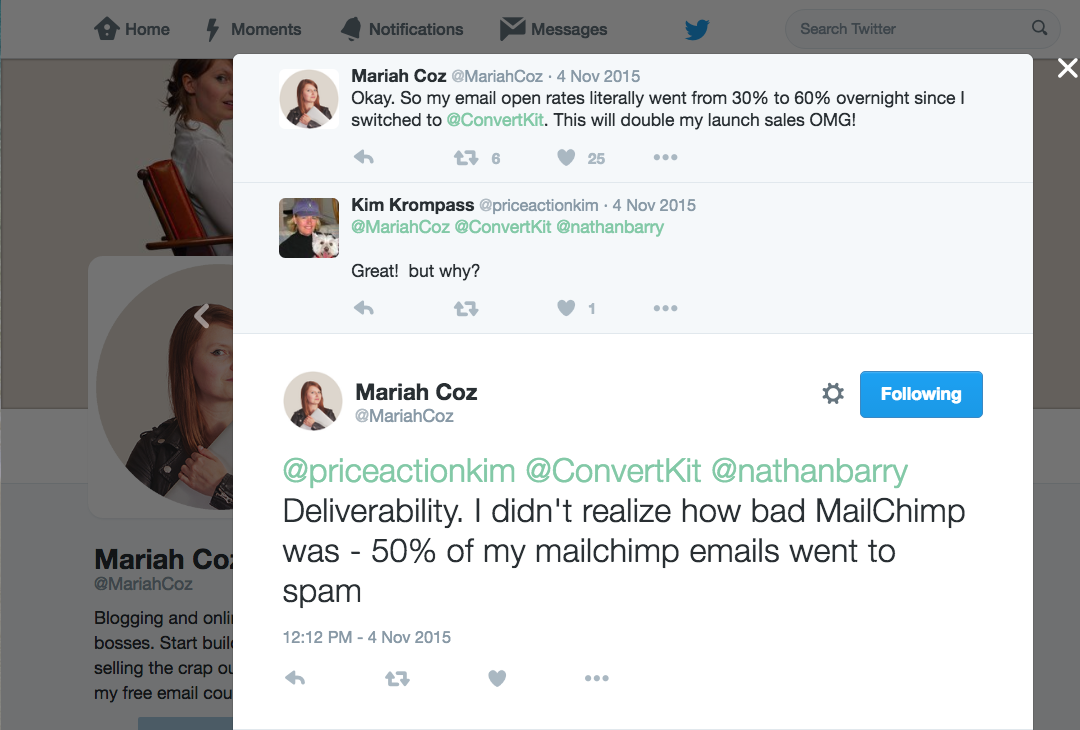Go to the Home tab

pos(132,29)
